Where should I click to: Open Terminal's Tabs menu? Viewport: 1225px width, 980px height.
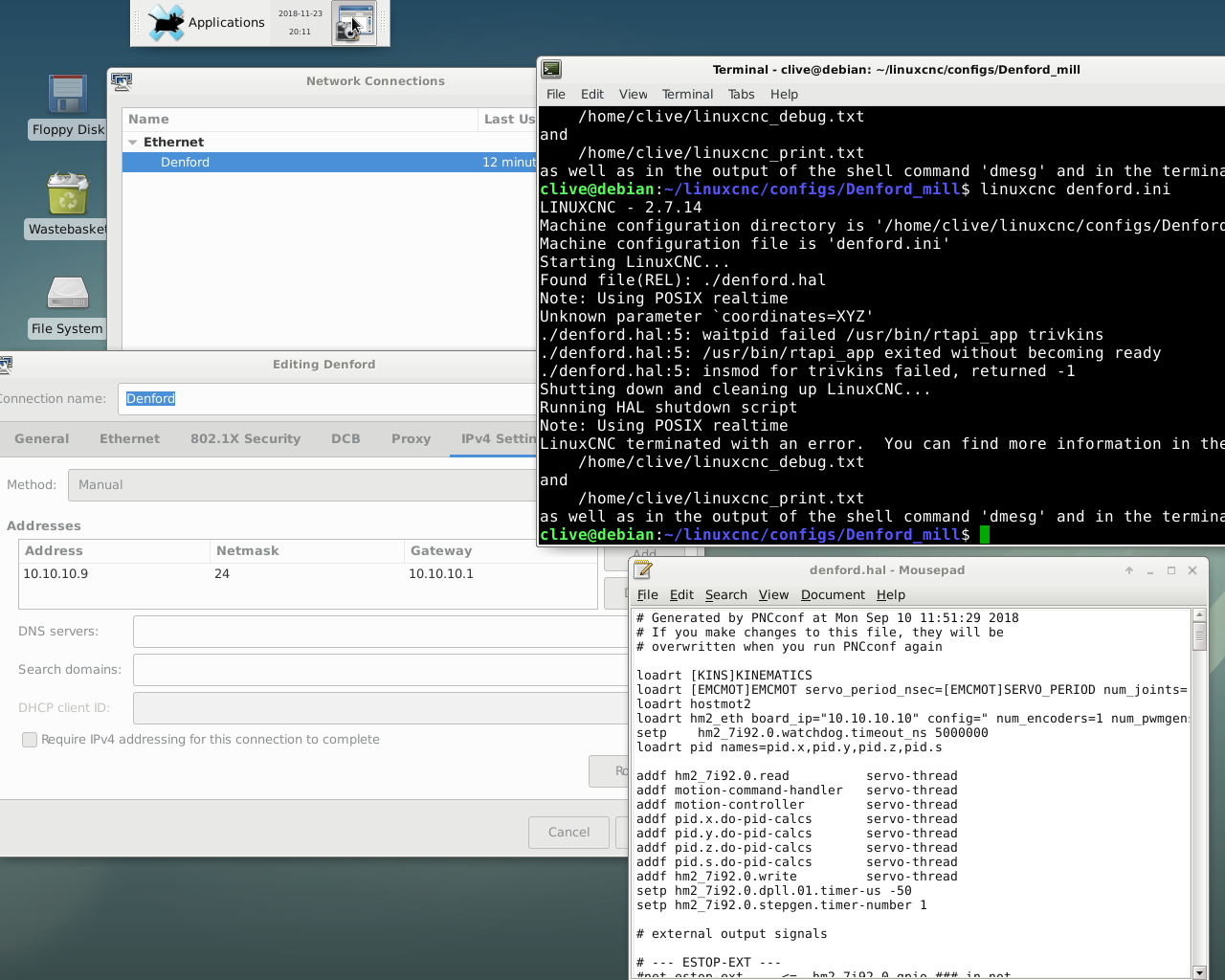coord(742,94)
